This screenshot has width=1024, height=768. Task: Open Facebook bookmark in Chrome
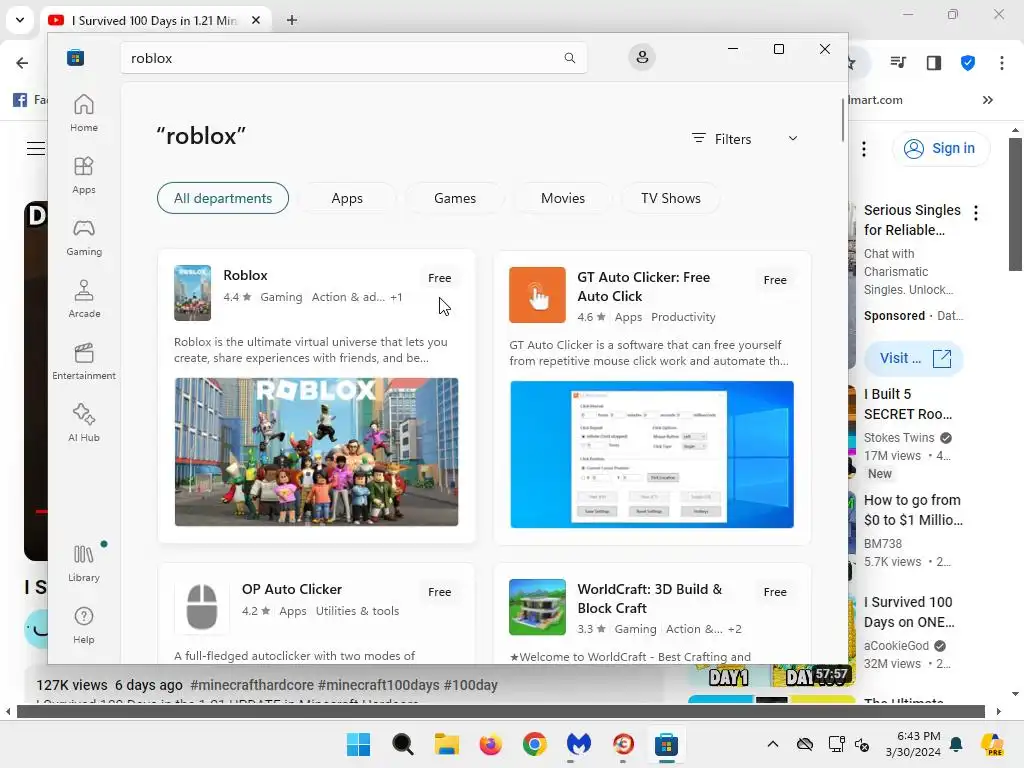coord(29,100)
